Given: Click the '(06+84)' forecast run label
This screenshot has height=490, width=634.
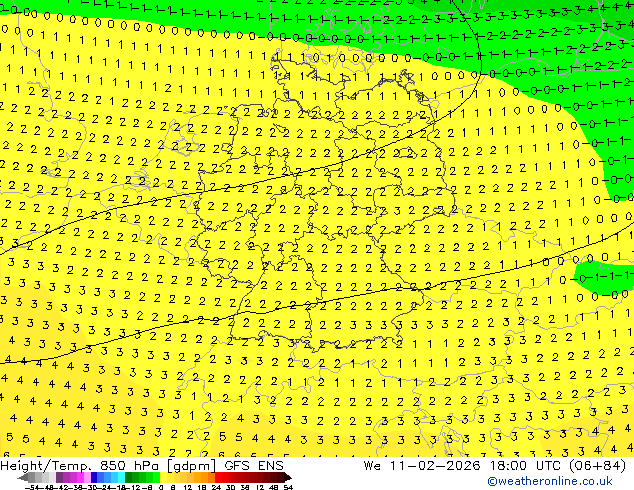Looking at the screenshot, I should pos(597,466).
